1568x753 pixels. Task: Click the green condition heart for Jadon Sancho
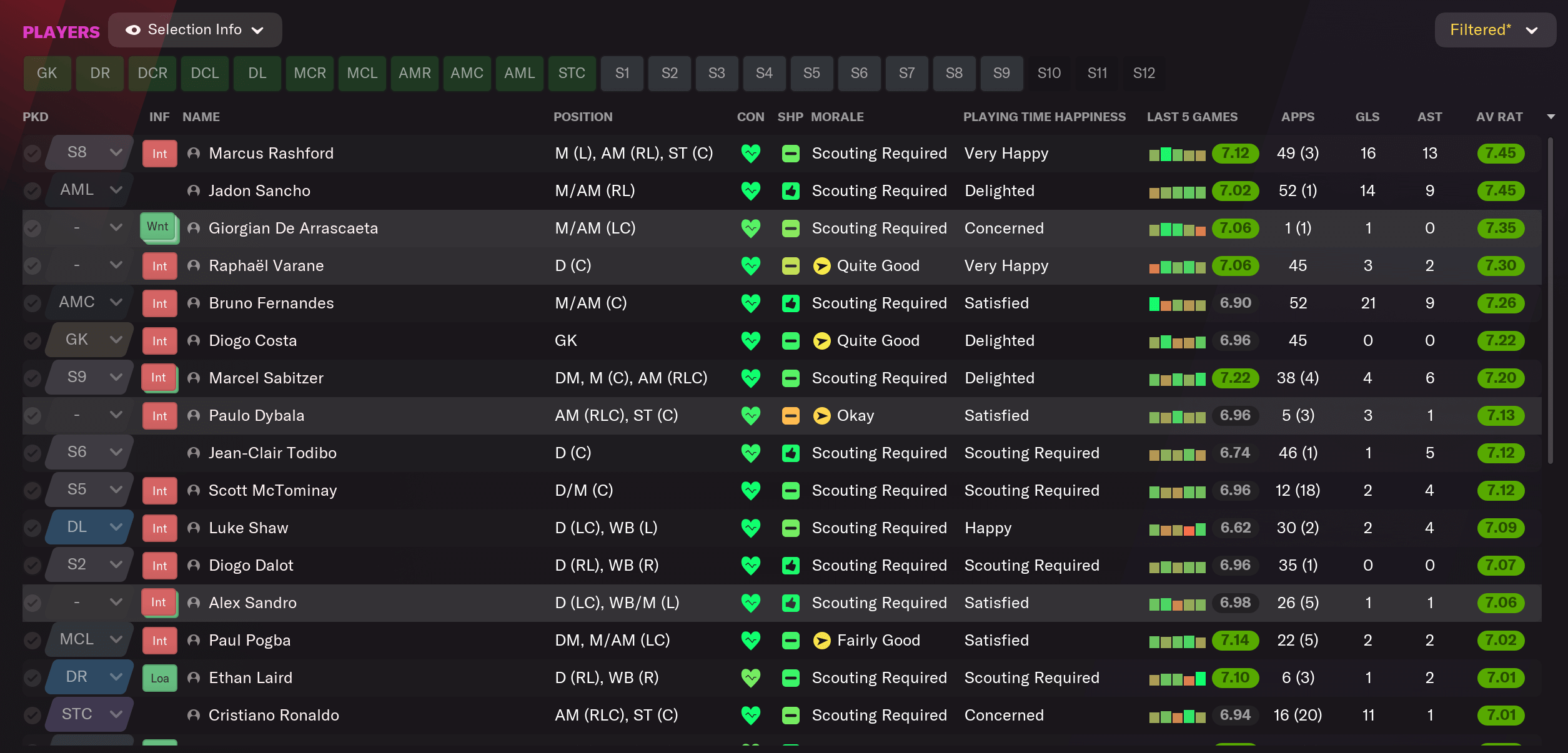click(x=750, y=190)
